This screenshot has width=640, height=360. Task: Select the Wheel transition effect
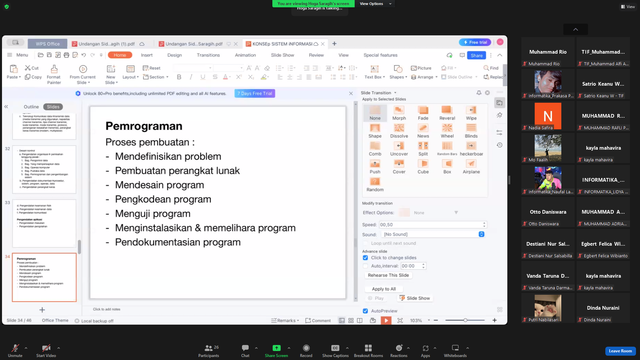447,131
